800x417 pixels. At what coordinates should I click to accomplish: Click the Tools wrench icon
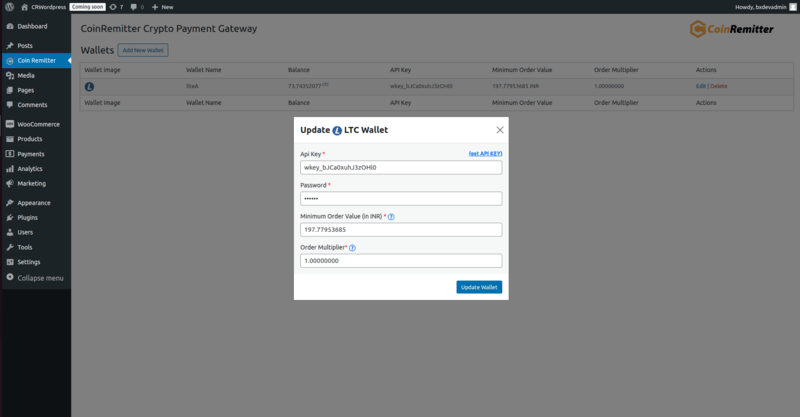click(x=10, y=247)
